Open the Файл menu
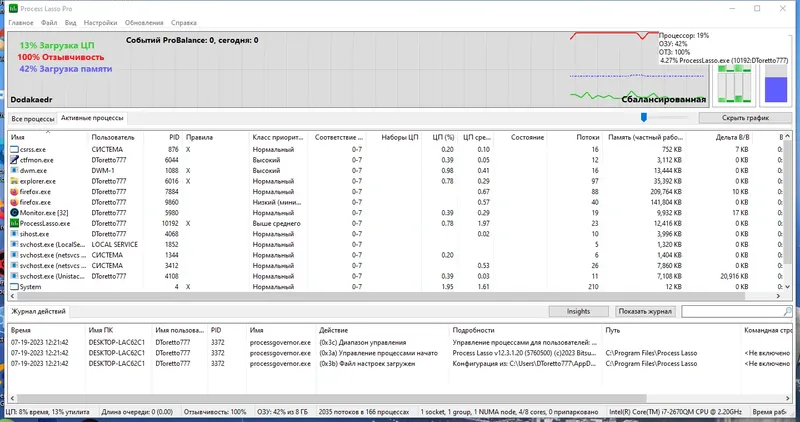Viewport: 800px width, 422px height. (49, 23)
